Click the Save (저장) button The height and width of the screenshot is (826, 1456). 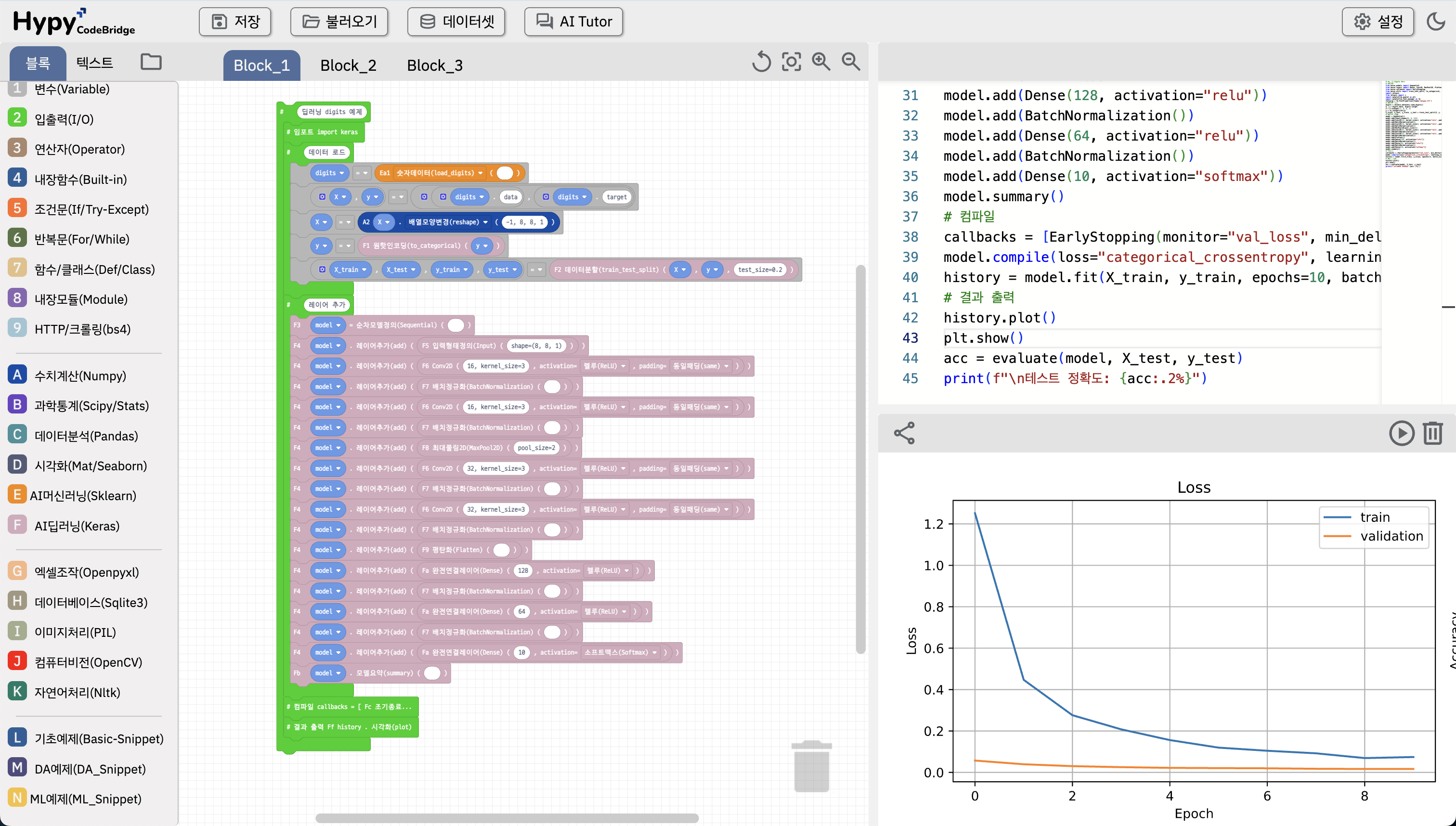tap(235, 22)
